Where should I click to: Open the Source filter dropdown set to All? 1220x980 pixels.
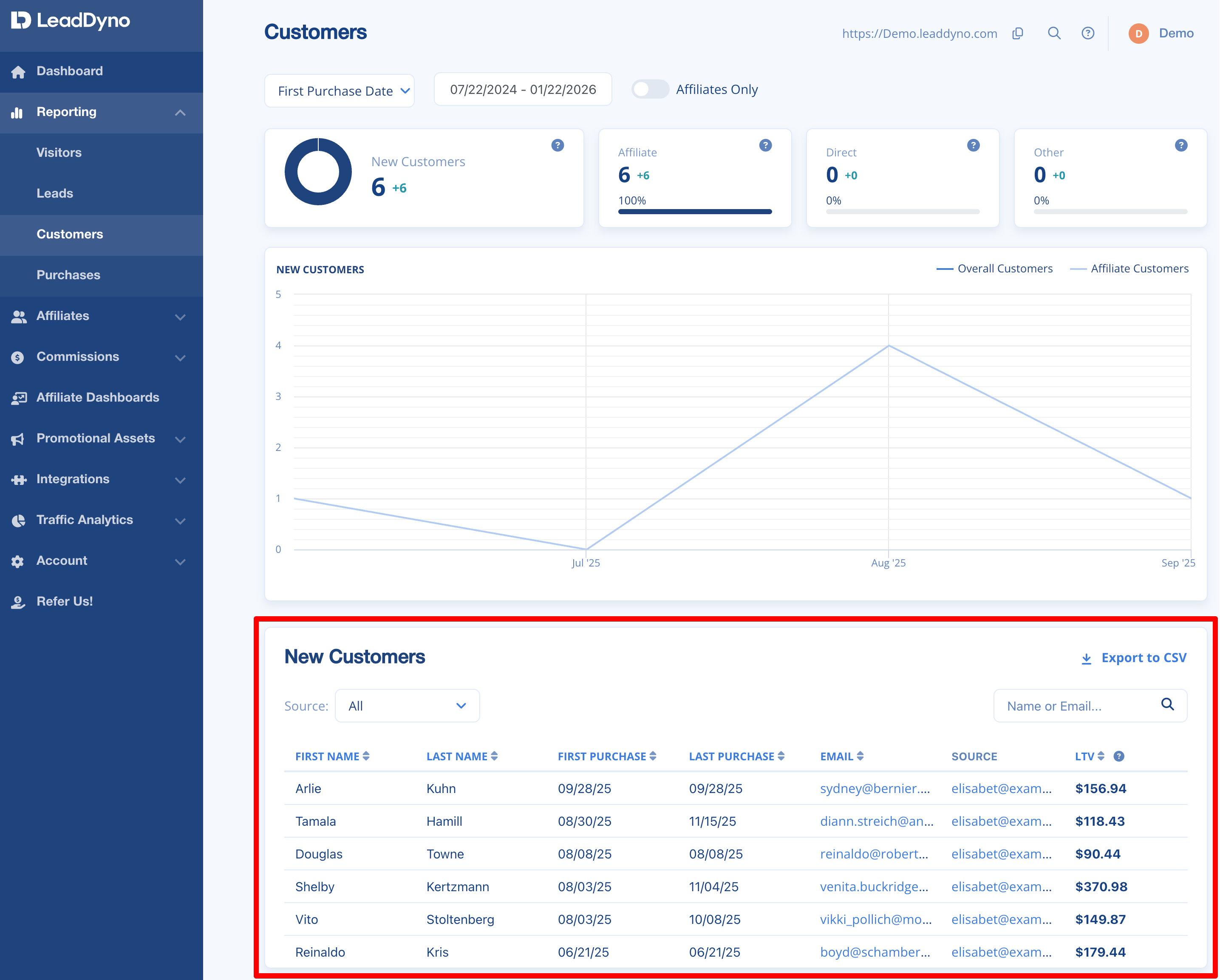(x=408, y=705)
